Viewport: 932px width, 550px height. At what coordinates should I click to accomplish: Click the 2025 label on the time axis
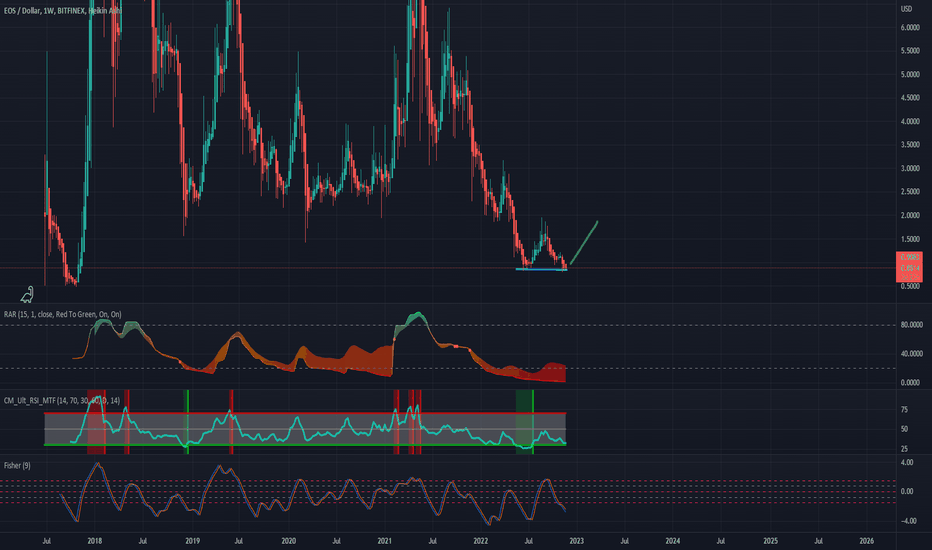coord(770,541)
